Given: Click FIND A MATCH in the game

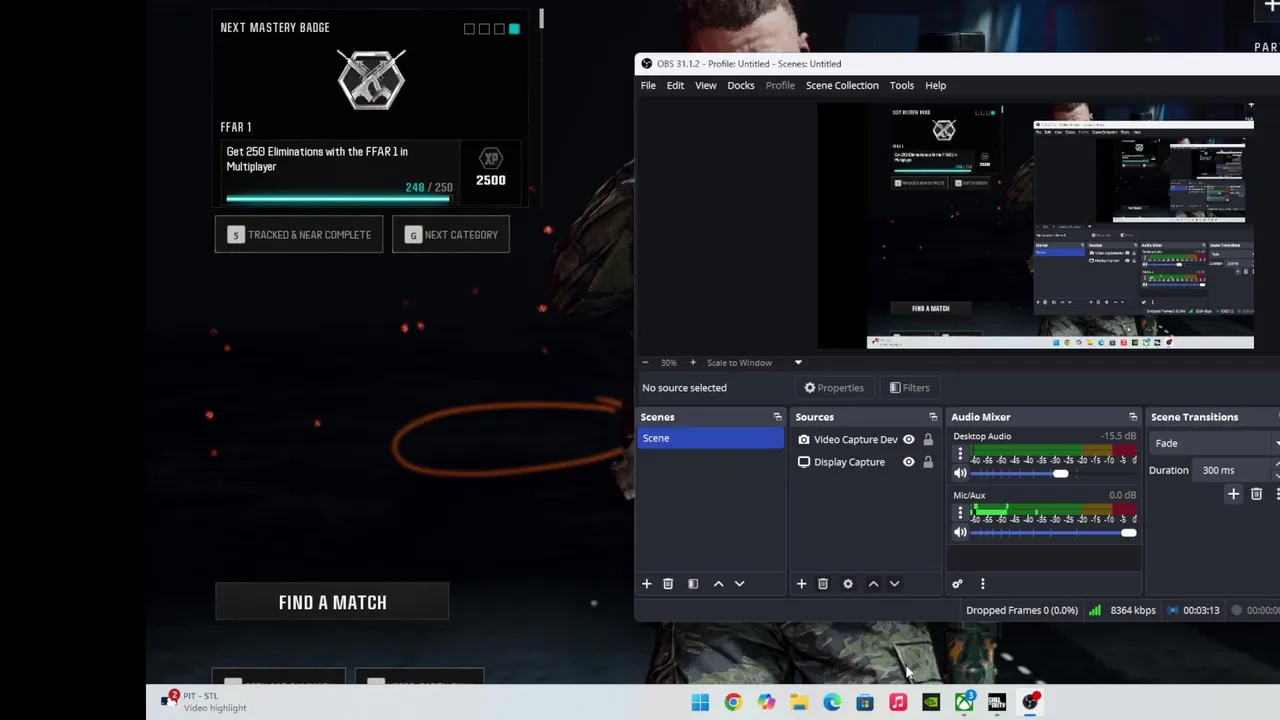Looking at the screenshot, I should click(x=332, y=602).
